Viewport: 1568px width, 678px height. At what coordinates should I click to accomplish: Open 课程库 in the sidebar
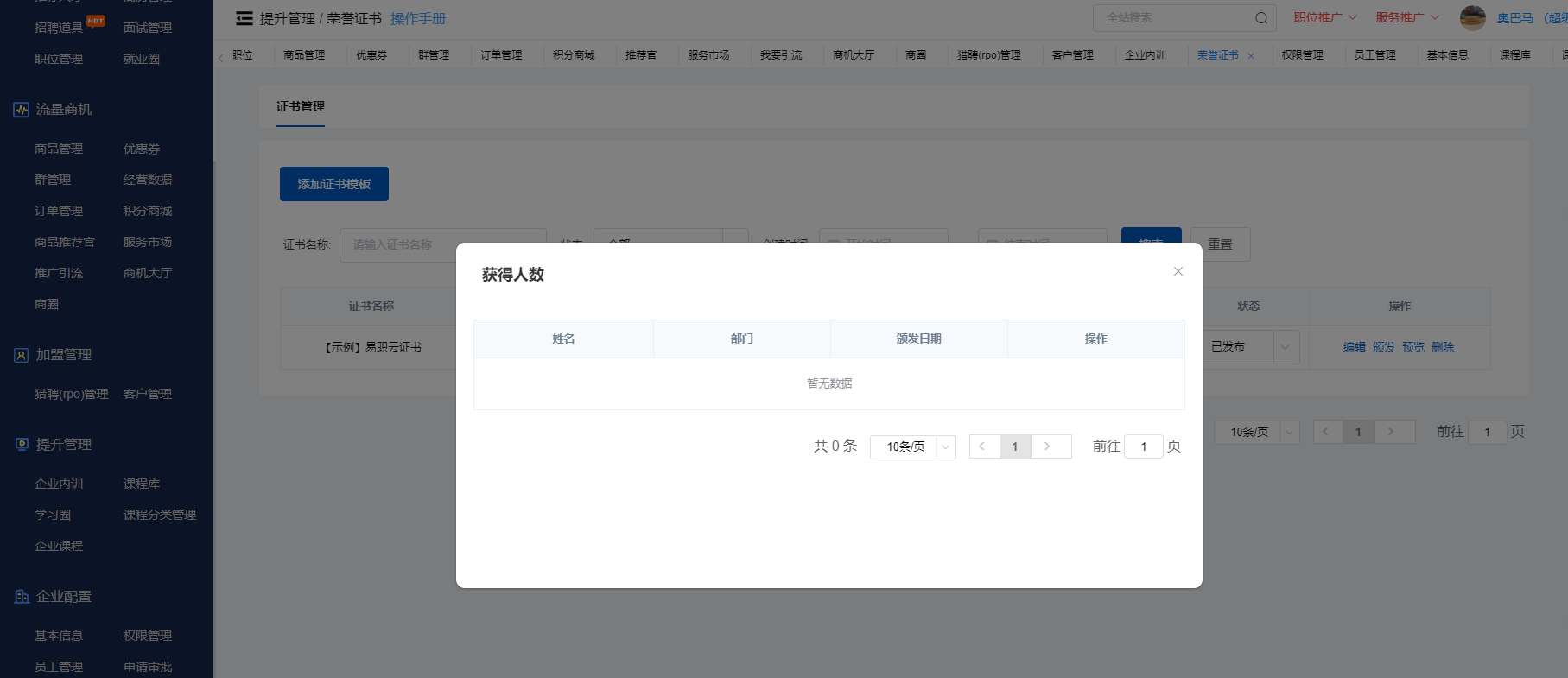click(x=142, y=484)
